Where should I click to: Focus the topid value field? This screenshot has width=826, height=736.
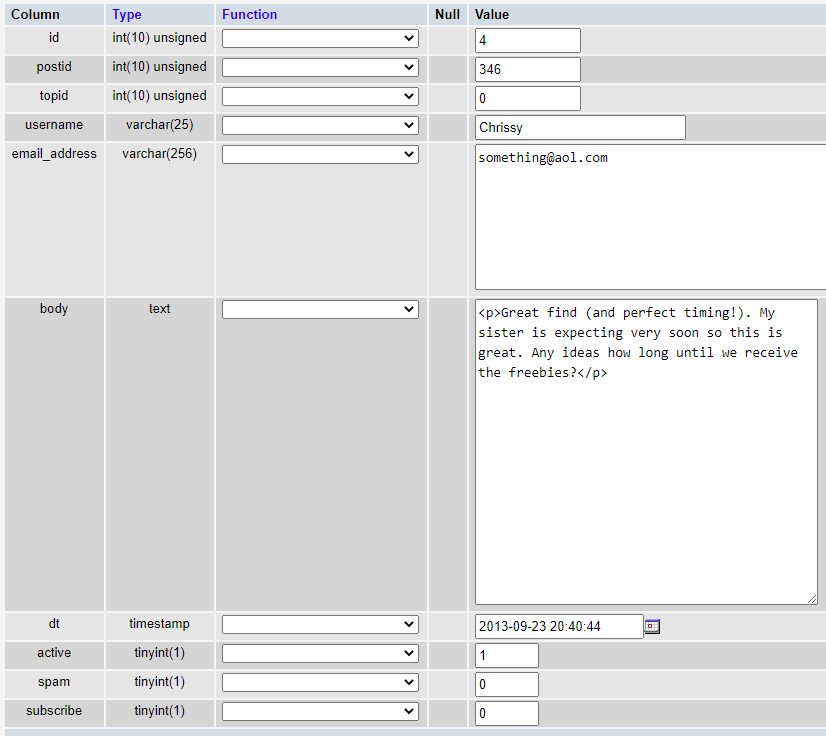(x=528, y=99)
